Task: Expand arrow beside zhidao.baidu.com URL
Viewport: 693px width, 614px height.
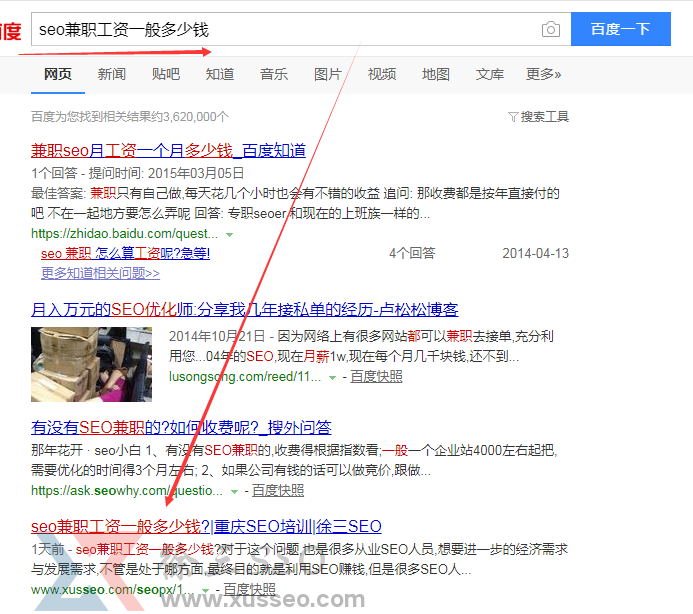Action: [230, 234]
